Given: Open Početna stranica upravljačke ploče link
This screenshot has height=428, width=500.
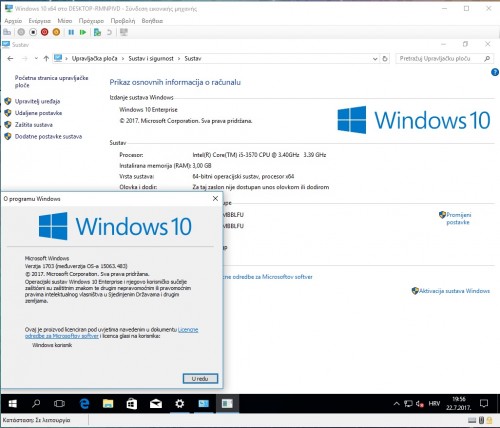Looking at the screenshot, I should click(51, 82).
